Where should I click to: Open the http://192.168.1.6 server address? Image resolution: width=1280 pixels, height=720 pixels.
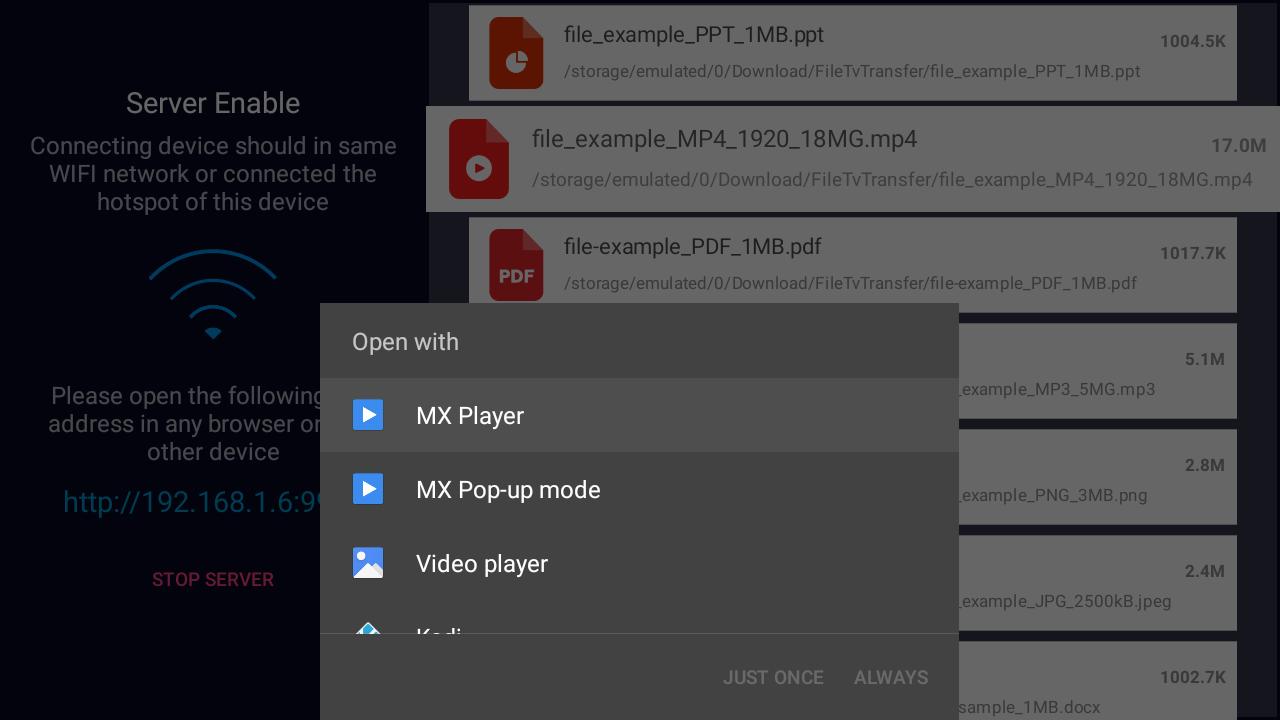point(192,501)
